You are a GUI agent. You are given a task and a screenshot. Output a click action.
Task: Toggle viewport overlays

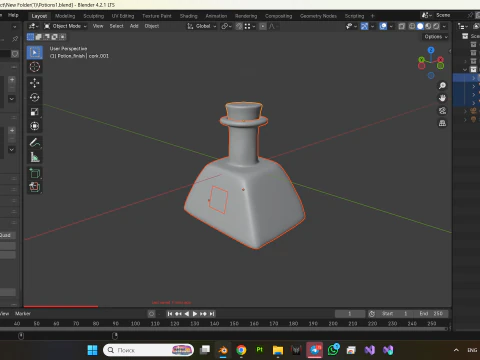383,26
